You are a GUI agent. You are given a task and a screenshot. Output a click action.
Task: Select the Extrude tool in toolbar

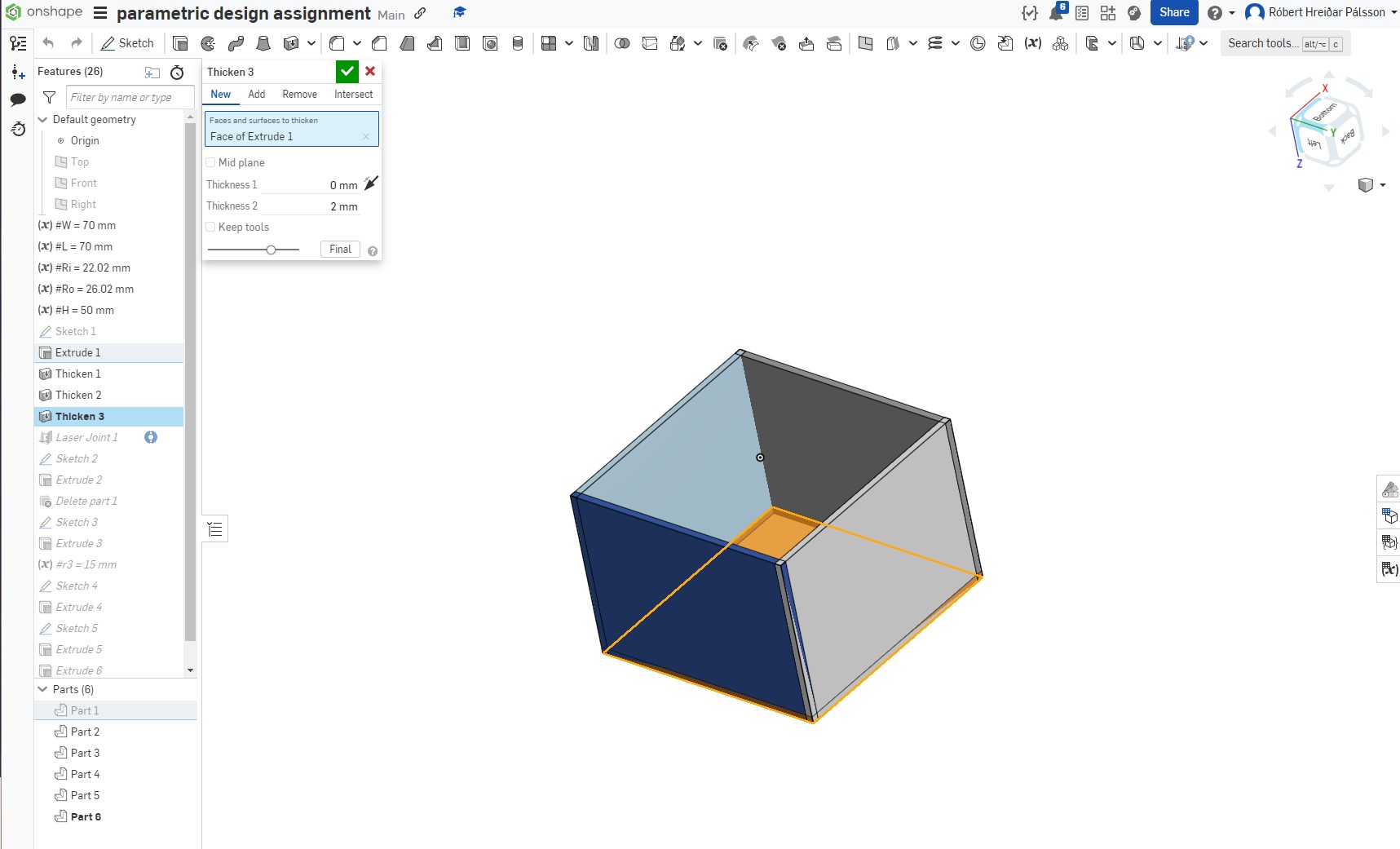180,43
